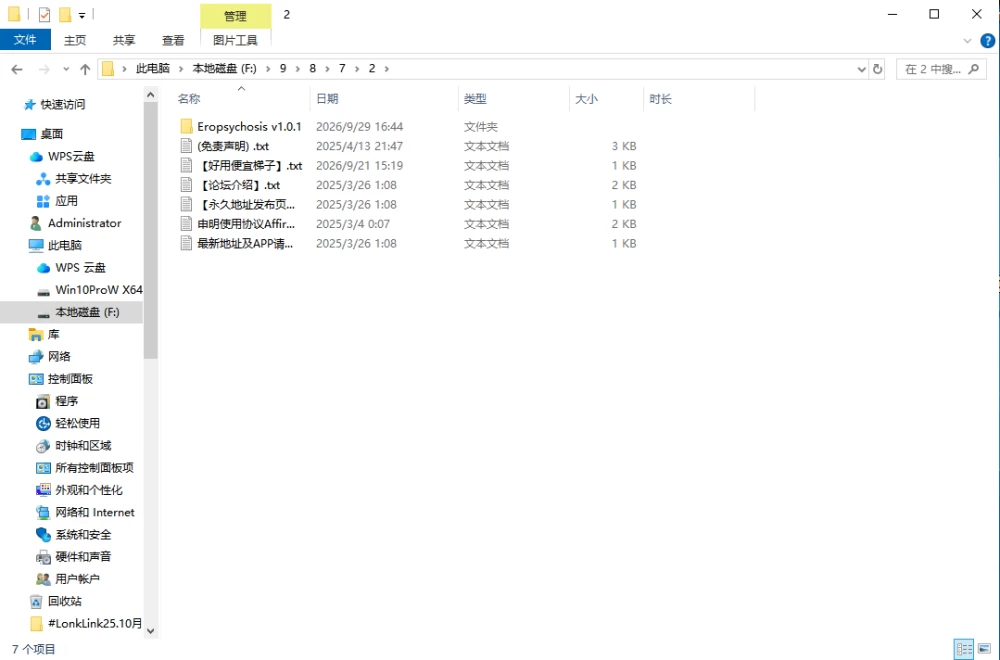Viewport: 1000px width, 660px height.
Task: Switch to large thumbnails view icon
Action: [985, 649]
